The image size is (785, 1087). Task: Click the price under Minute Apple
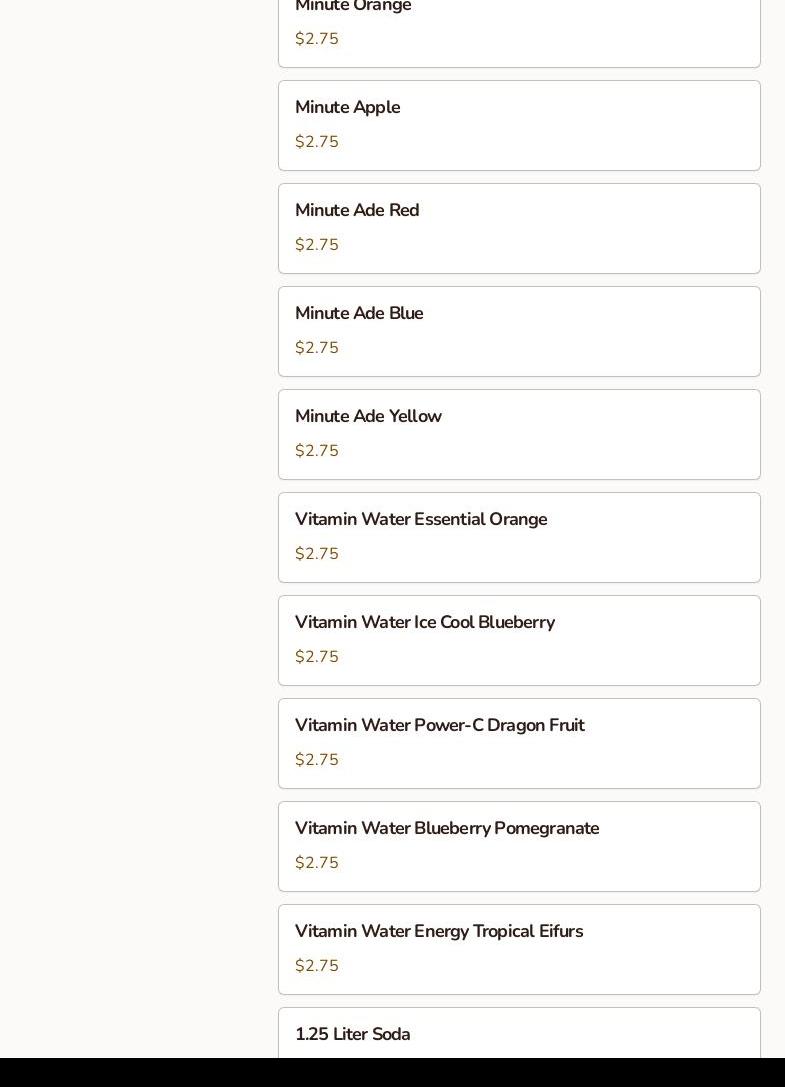click(x=317, y=142)
